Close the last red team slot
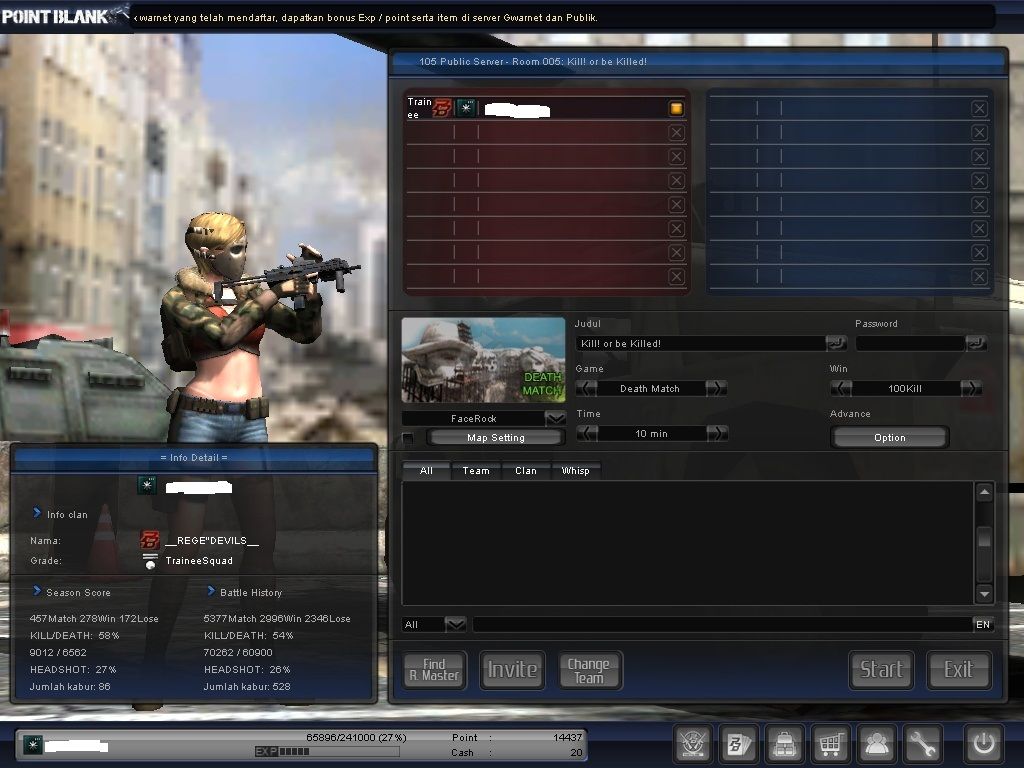This screenshot has width=1024, height=768. click(x=677, y=277)
